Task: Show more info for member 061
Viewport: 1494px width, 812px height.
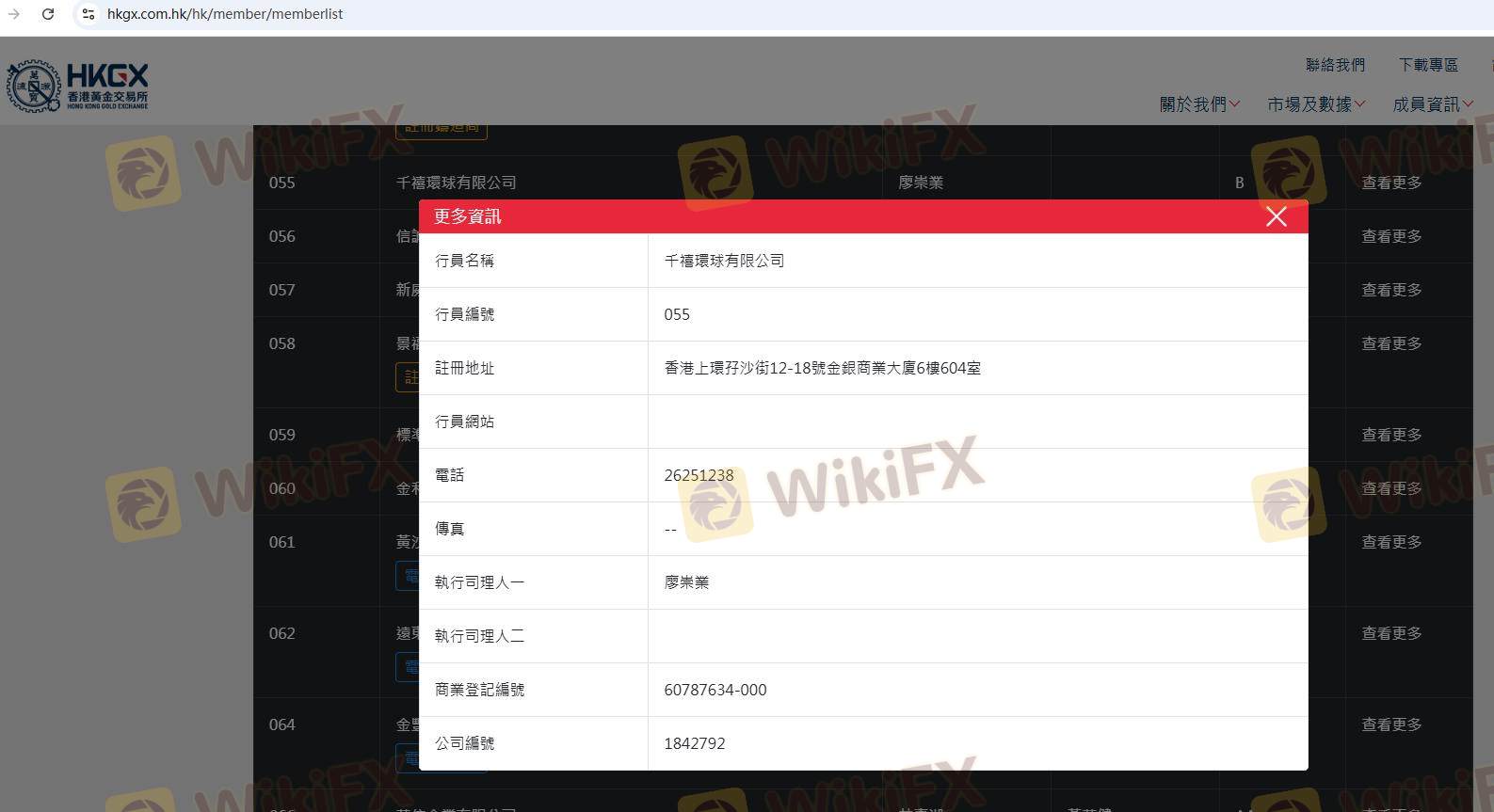Action: pyautogui.click(x=1391, y=542)
